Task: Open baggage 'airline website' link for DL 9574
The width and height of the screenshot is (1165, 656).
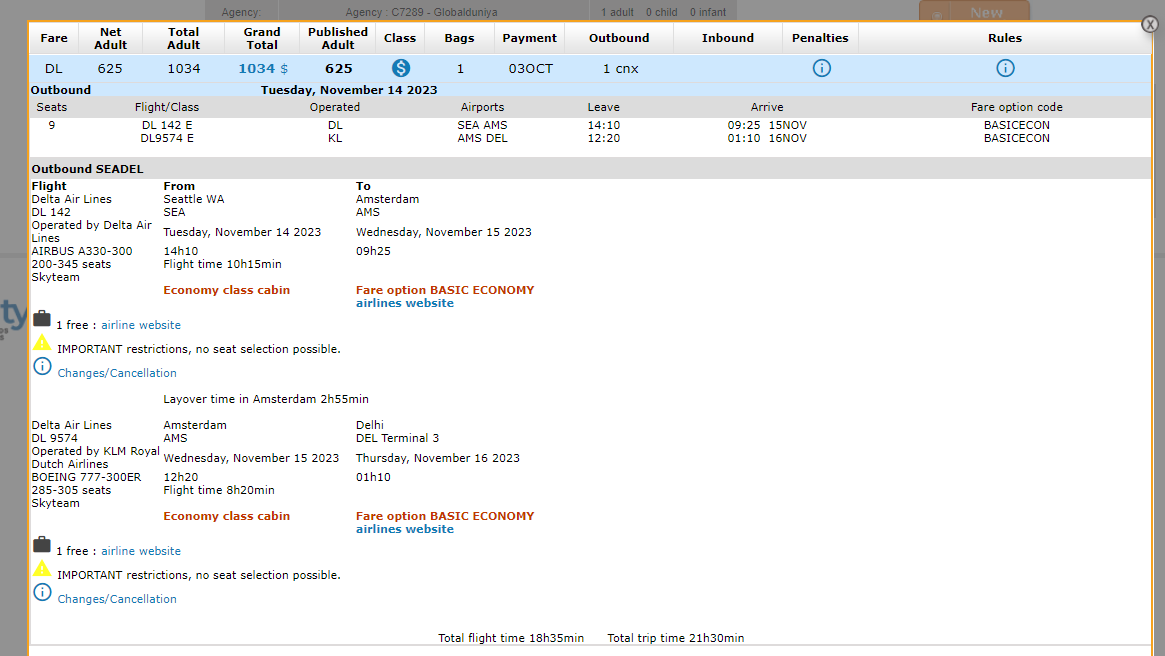Action: click(x=141, y=551)
